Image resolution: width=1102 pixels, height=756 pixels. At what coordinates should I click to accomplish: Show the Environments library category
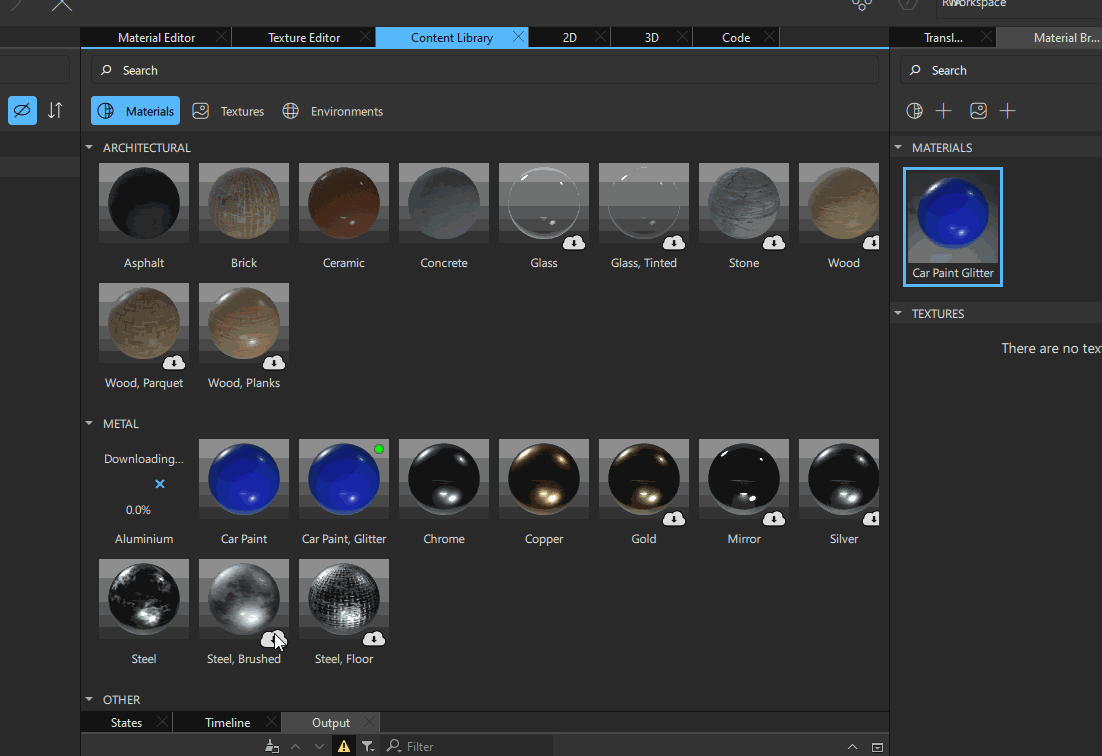[333, 111]
